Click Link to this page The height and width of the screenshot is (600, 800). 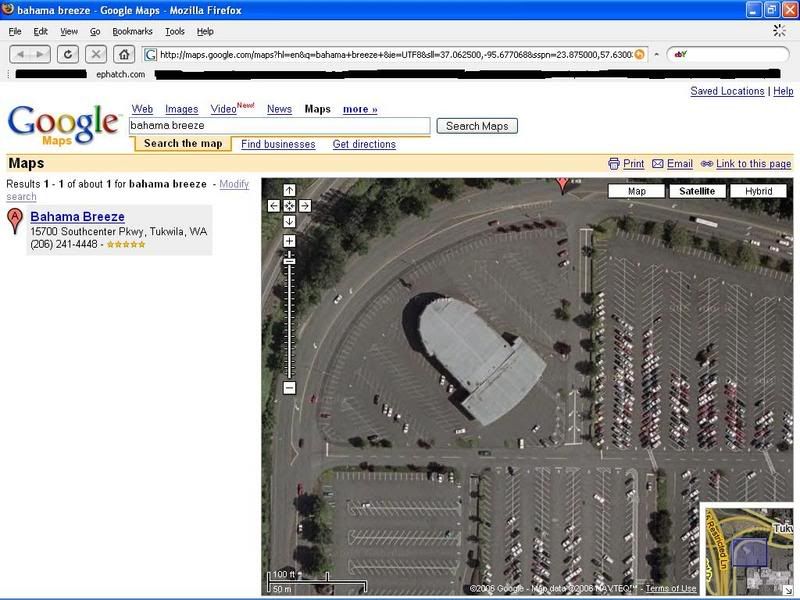754,164
